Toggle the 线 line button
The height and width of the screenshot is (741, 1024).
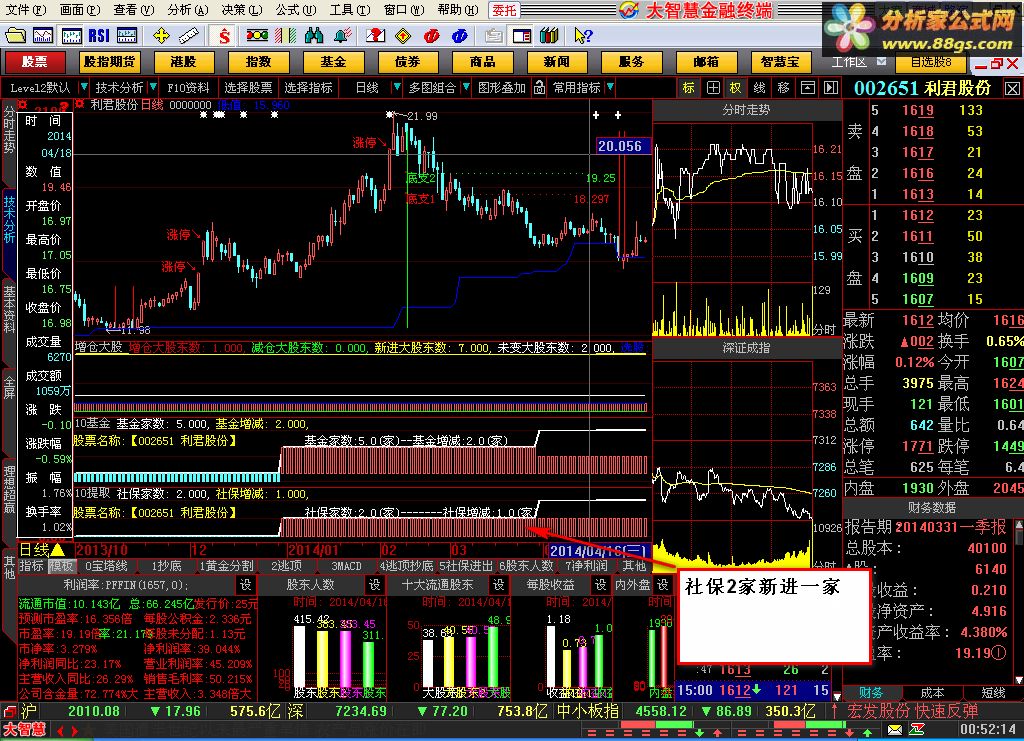click(760, 87)
